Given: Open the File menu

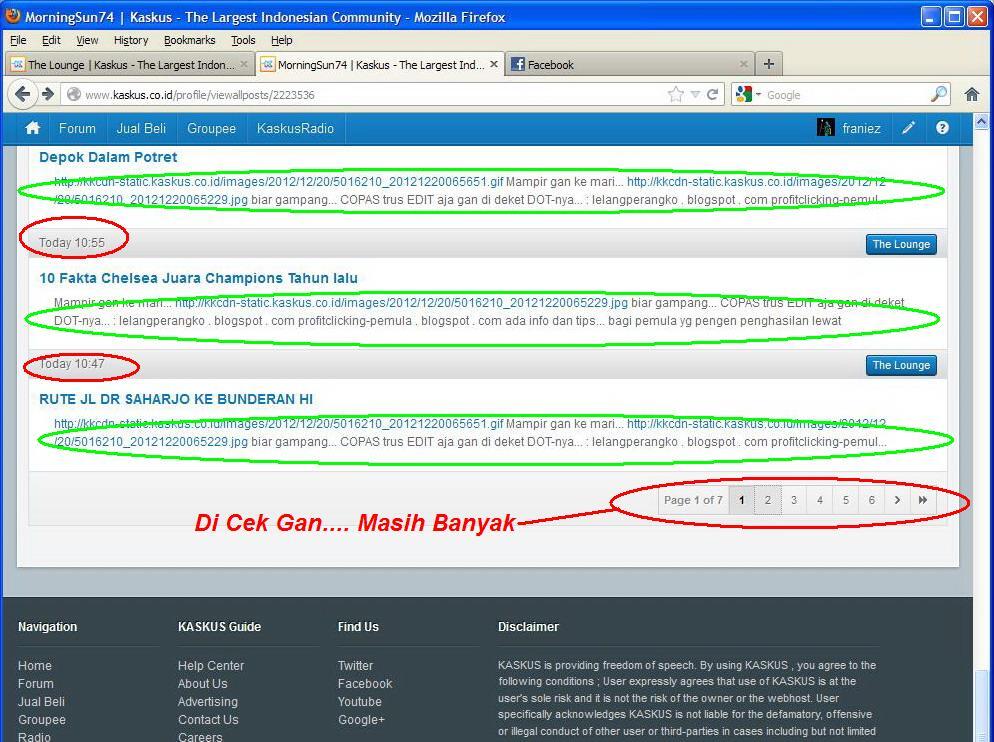Looking at the screenshot, I should (x=18, y=40).
